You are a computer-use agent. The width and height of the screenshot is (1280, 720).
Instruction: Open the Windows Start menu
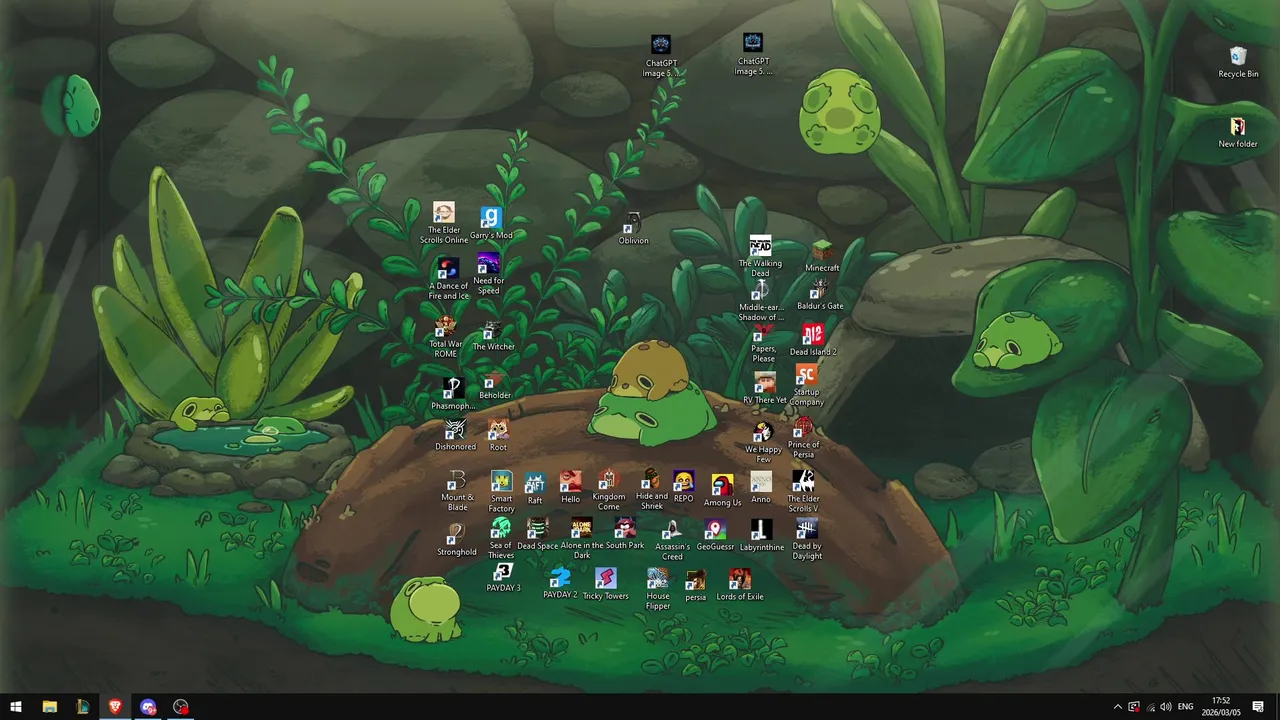click(16, 706)
